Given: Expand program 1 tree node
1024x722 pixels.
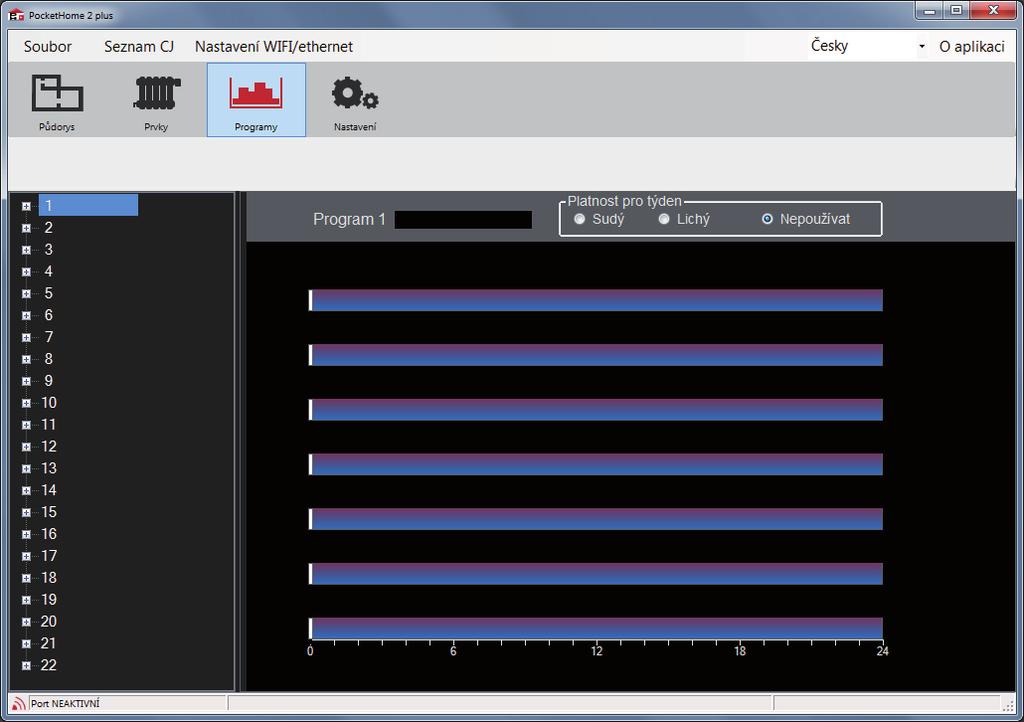Looking at the screenshot, I should 26,206.
